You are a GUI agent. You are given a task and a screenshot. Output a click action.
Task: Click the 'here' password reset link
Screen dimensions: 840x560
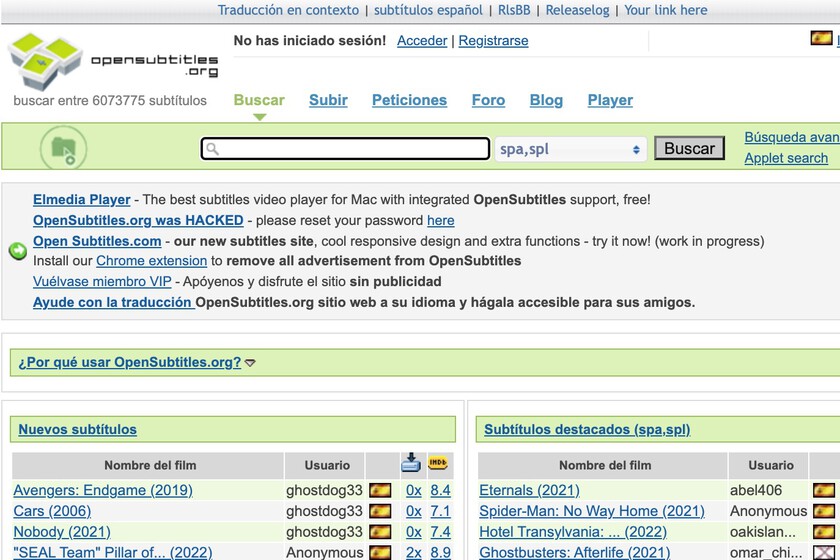440,221
